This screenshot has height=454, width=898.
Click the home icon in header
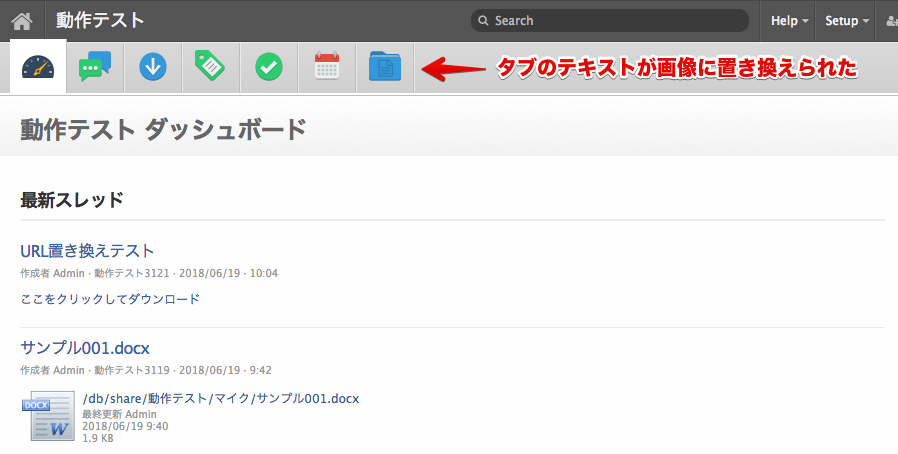[22, 21]
